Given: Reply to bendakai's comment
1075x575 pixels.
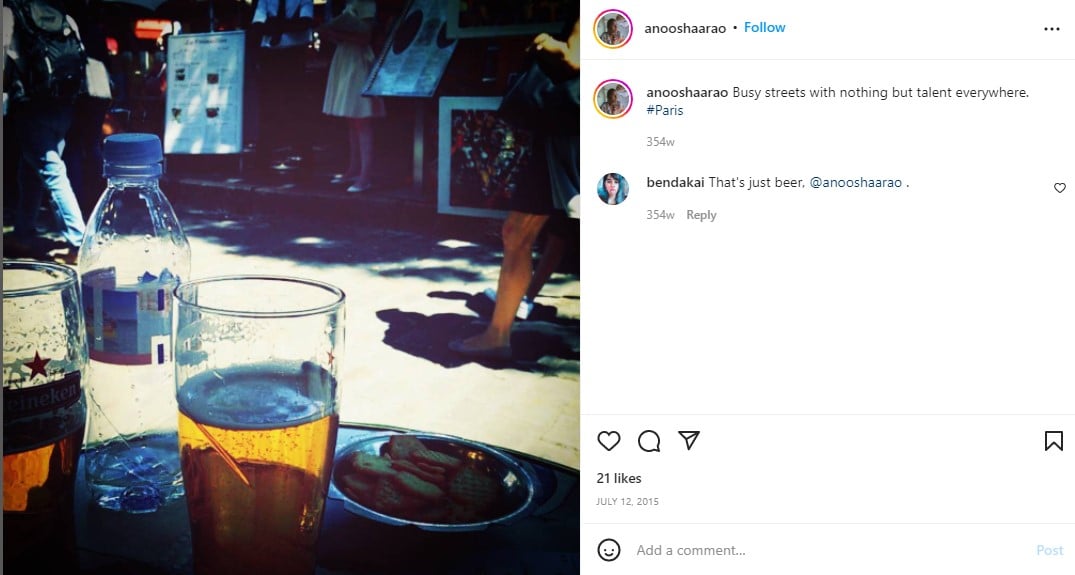Looking at the screenshot, I should 701,215.
